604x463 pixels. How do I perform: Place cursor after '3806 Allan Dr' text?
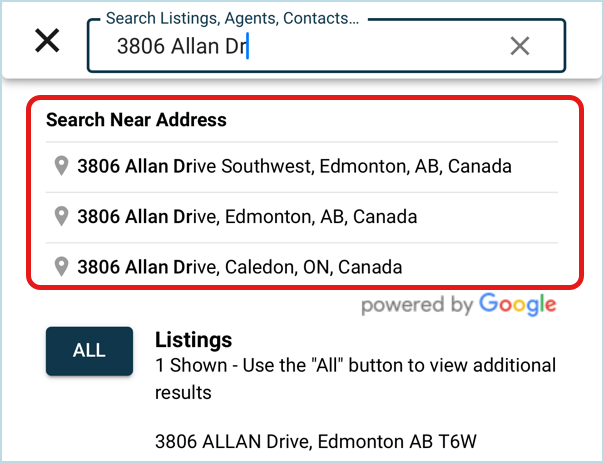[247, 46]
